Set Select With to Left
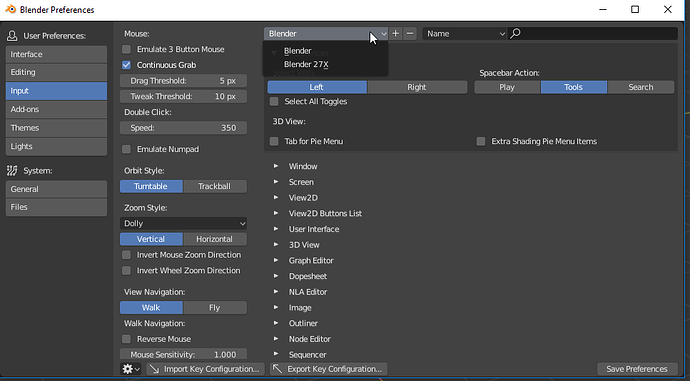 (x=317, y=87)
